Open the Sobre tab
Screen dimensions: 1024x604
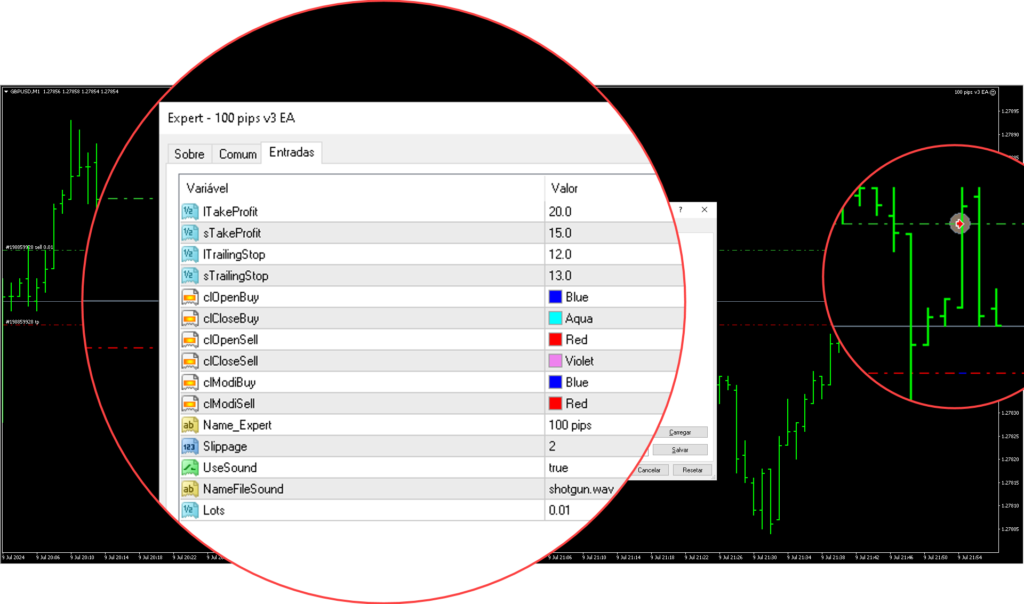[x=189, y=154]
